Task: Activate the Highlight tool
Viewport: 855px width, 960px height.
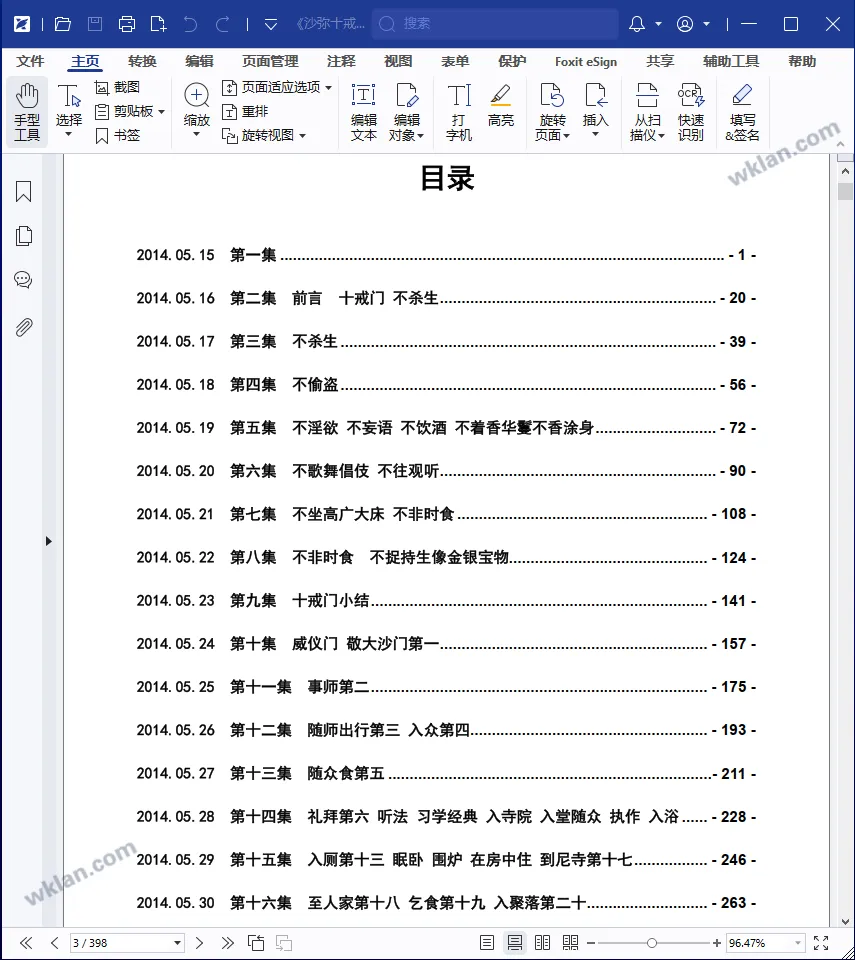Action: [x=500, y=105]
